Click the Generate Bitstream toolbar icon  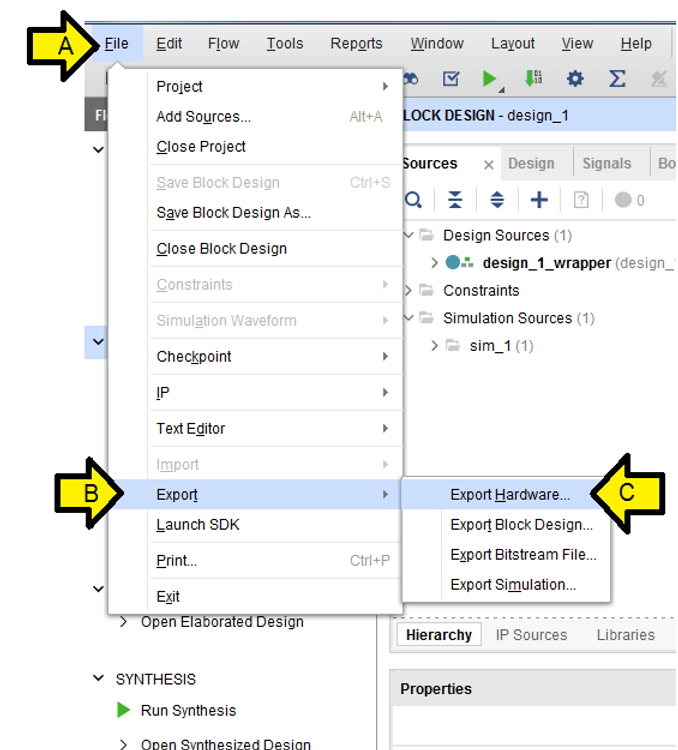pyautogui.click(x=532, y=79)
